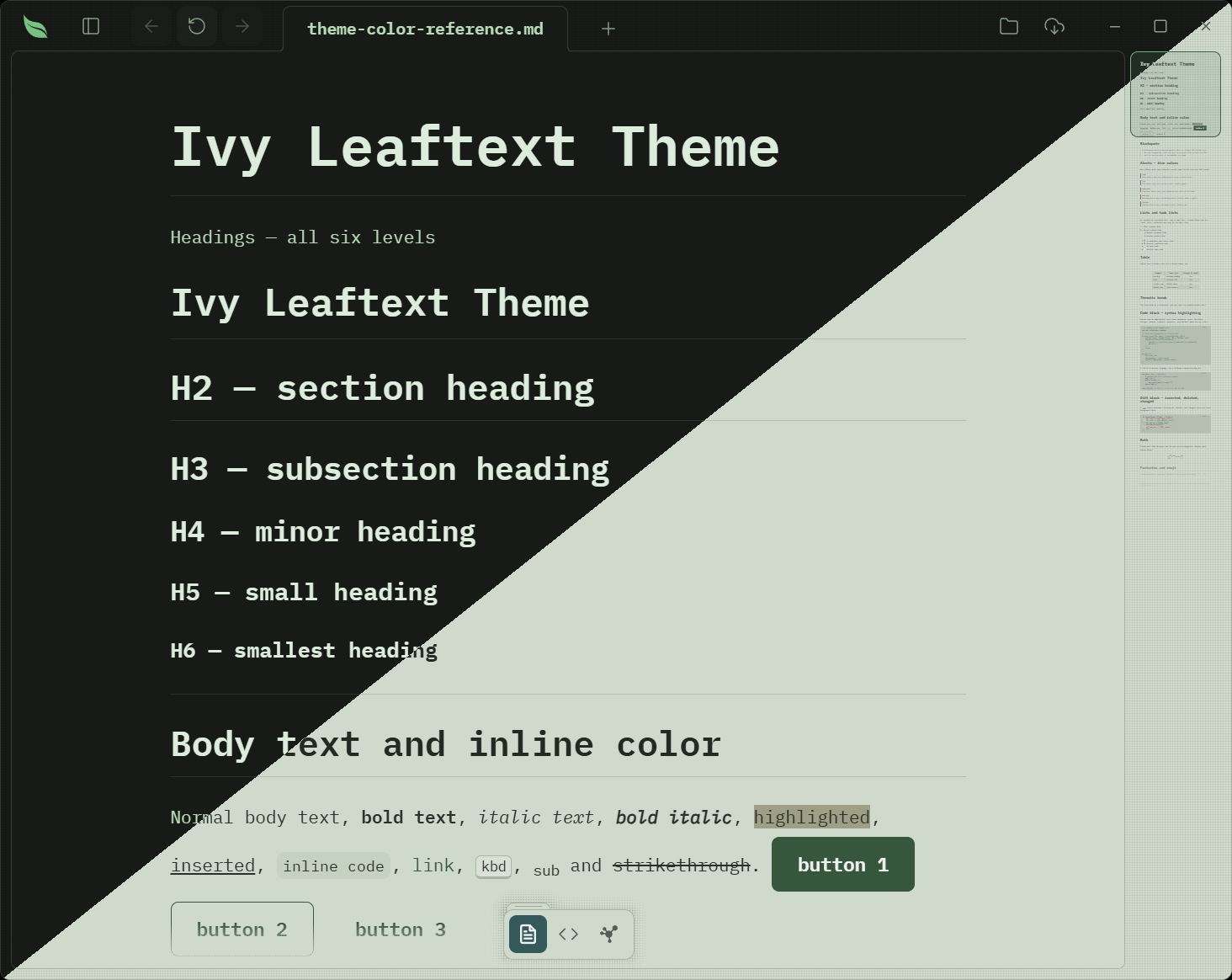Toggle the sidebar panel icon
Viewport: 1232px width, 980px height.
91,27
